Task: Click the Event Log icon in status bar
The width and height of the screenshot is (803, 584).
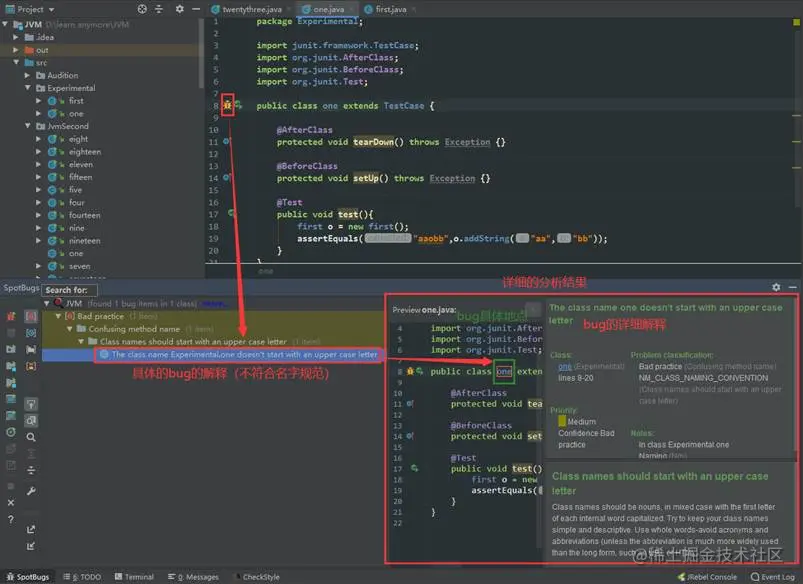Action: (x=754, y=577)
